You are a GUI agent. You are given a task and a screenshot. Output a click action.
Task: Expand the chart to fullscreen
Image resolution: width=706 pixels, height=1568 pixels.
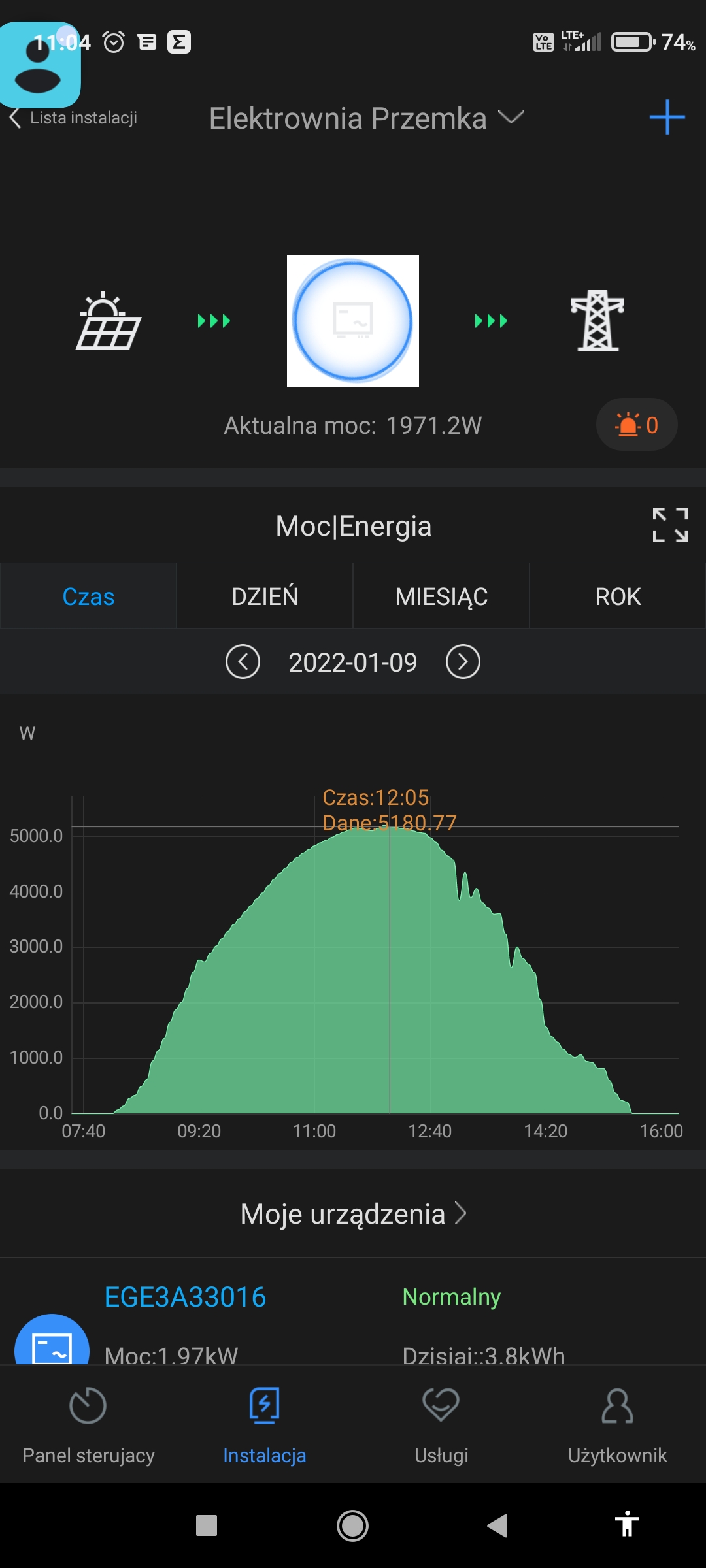pos(670,525)
